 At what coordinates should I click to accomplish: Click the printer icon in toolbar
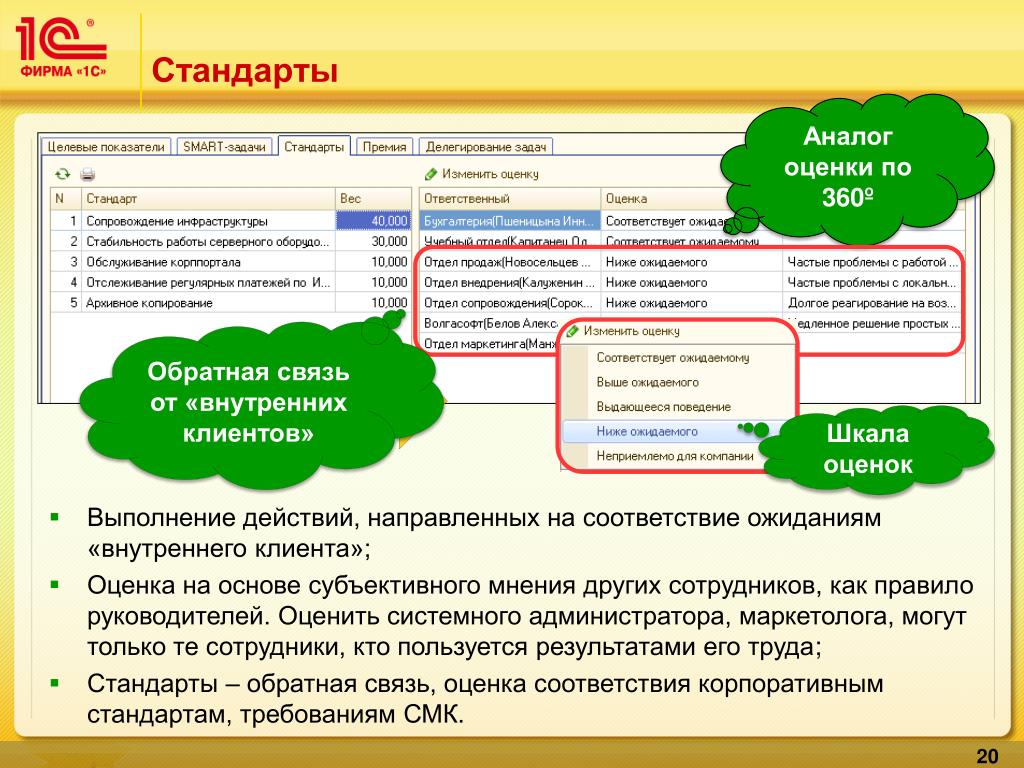88,174
